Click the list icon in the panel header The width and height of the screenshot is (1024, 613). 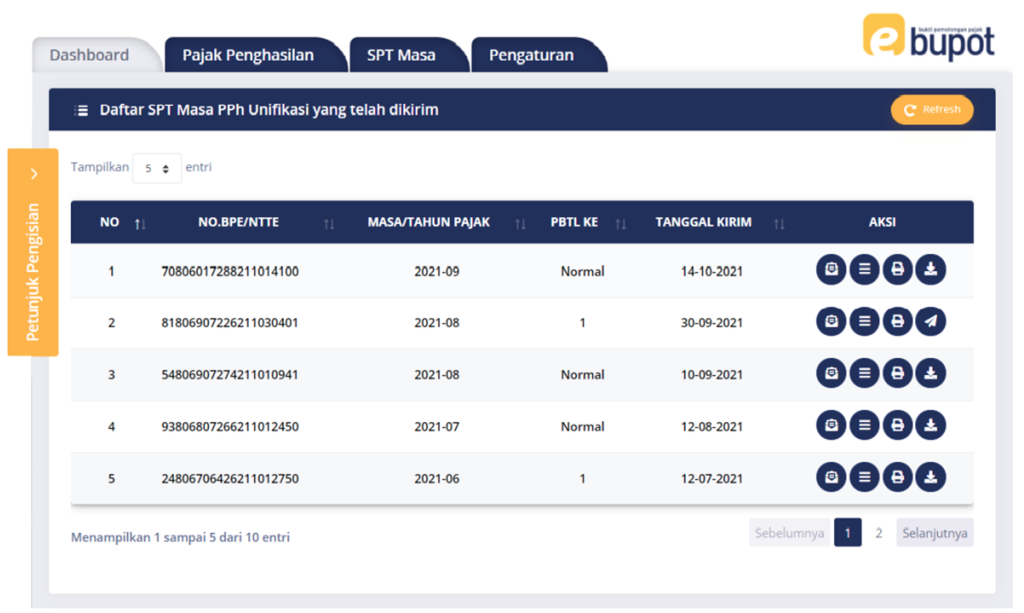click(x=82, y=110)
